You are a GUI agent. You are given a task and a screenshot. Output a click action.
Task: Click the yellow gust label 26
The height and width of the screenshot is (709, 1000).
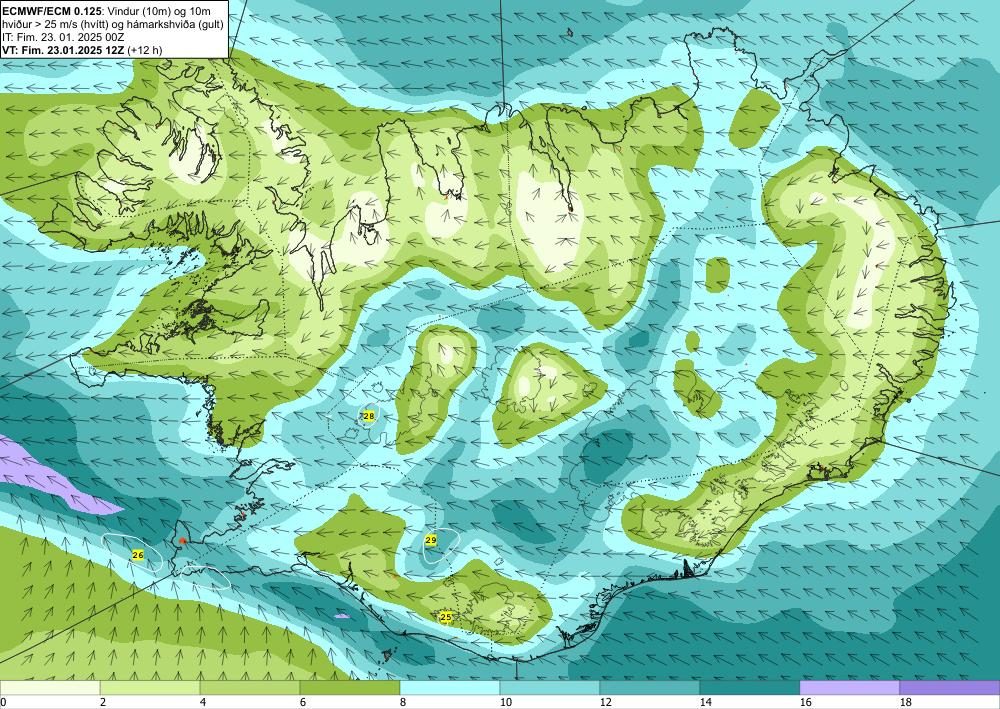pyautogui.click(x=138, y=555)
